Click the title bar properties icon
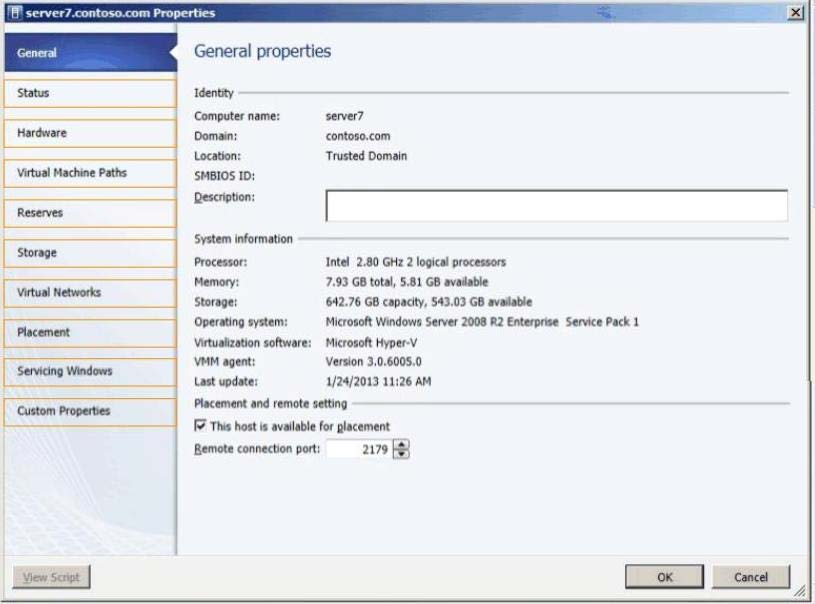 [x=15, y=12]
